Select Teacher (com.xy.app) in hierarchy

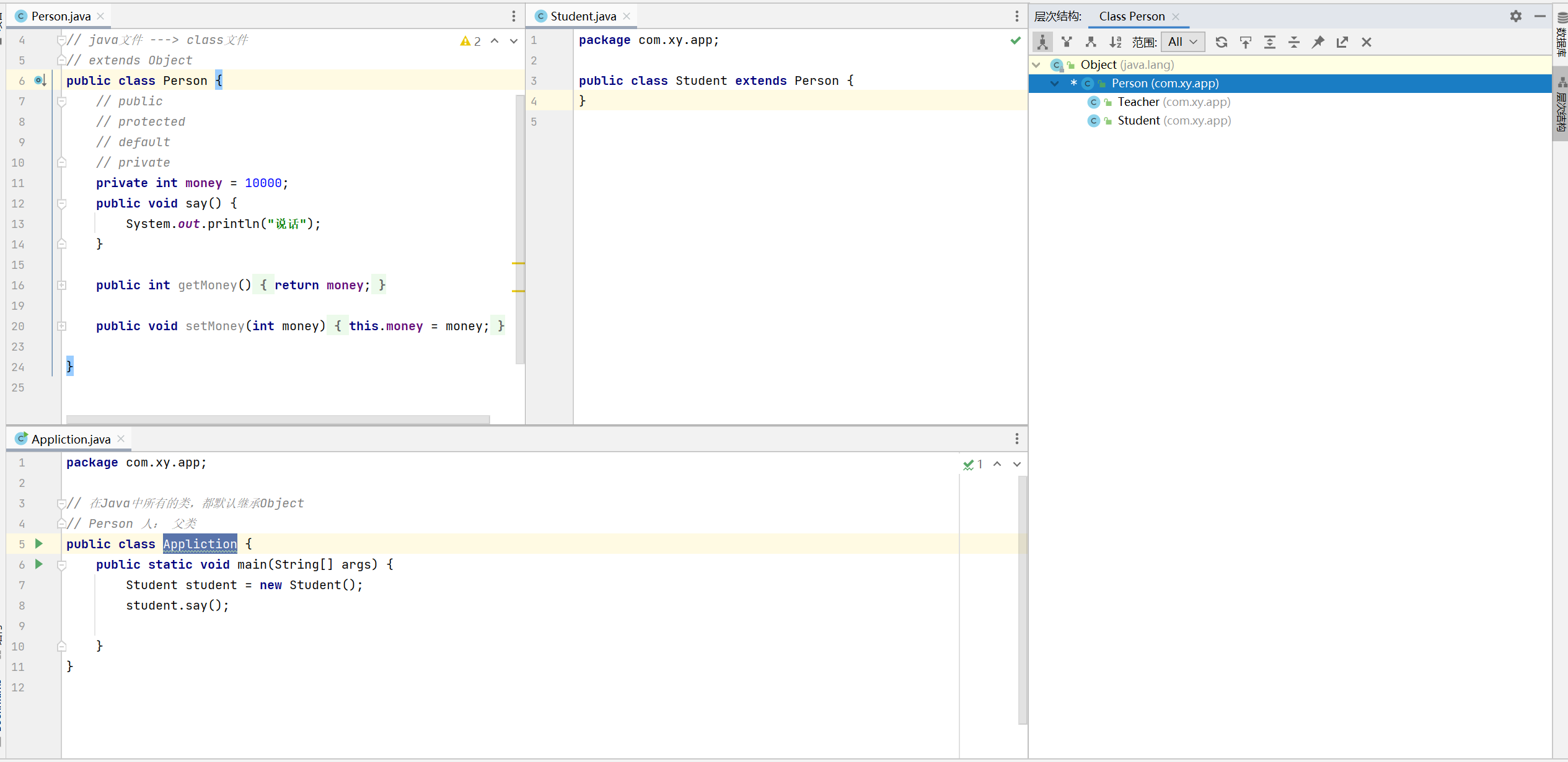(1174, 102)
